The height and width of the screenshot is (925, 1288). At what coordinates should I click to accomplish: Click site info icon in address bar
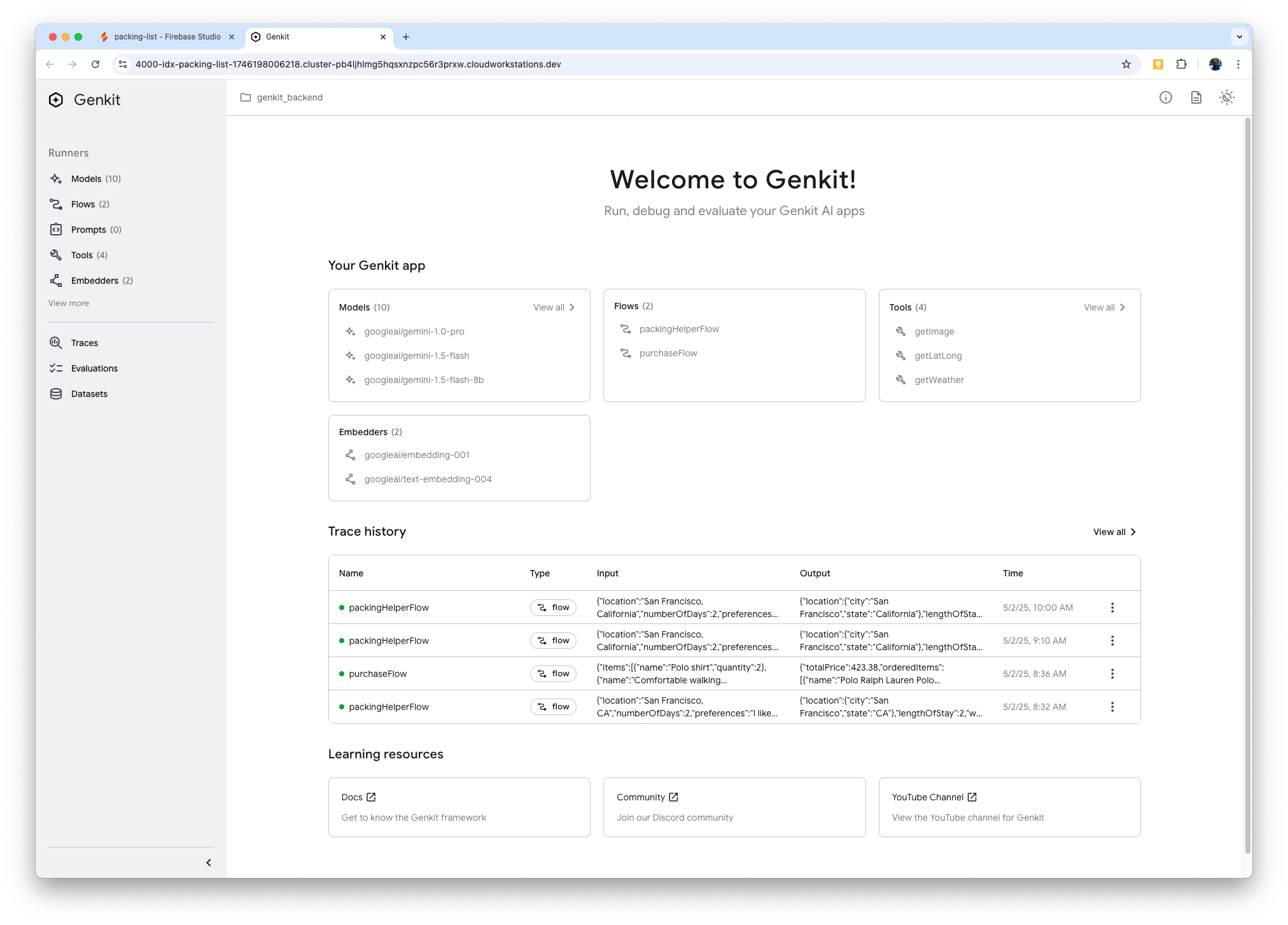coord(123,64)
